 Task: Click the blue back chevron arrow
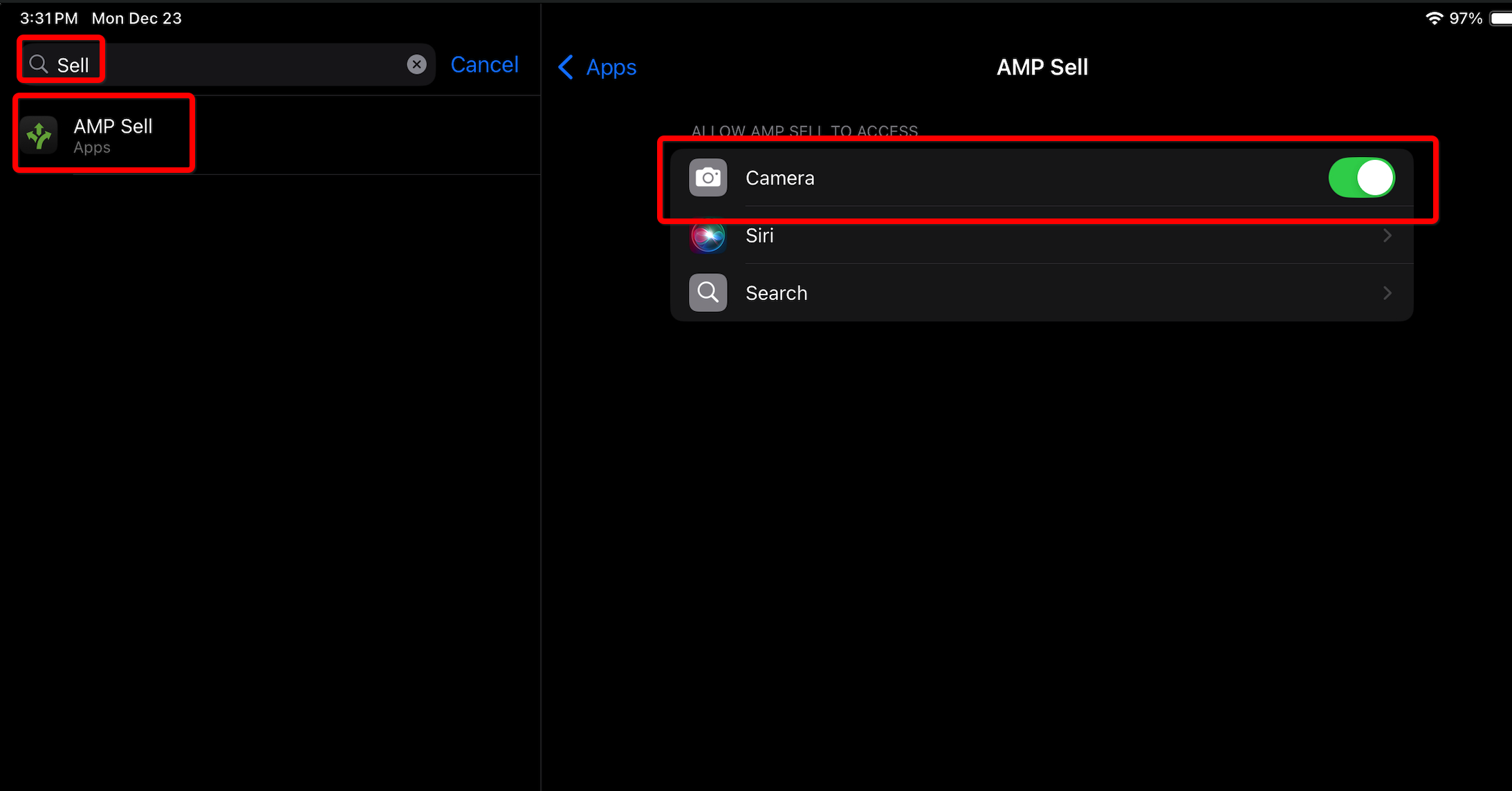566,67
